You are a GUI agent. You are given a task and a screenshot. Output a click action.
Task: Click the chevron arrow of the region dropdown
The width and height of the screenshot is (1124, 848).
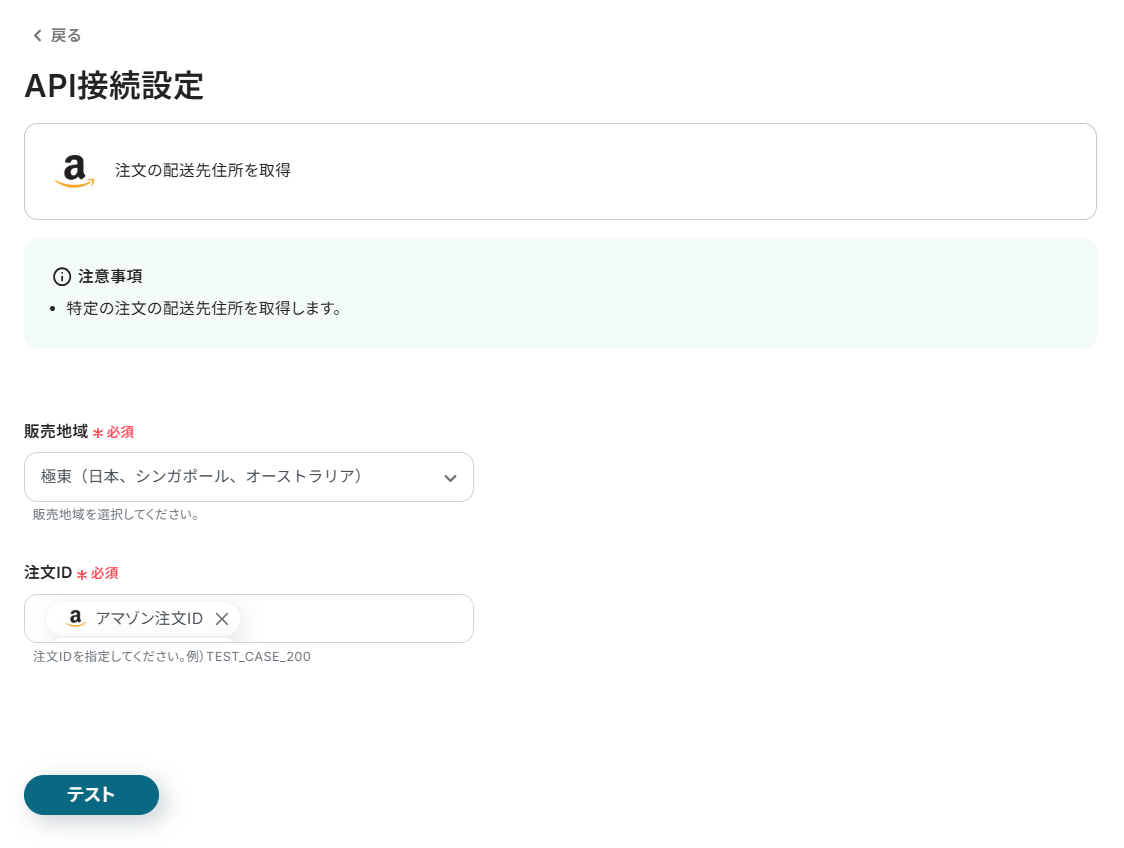point(450,478)
